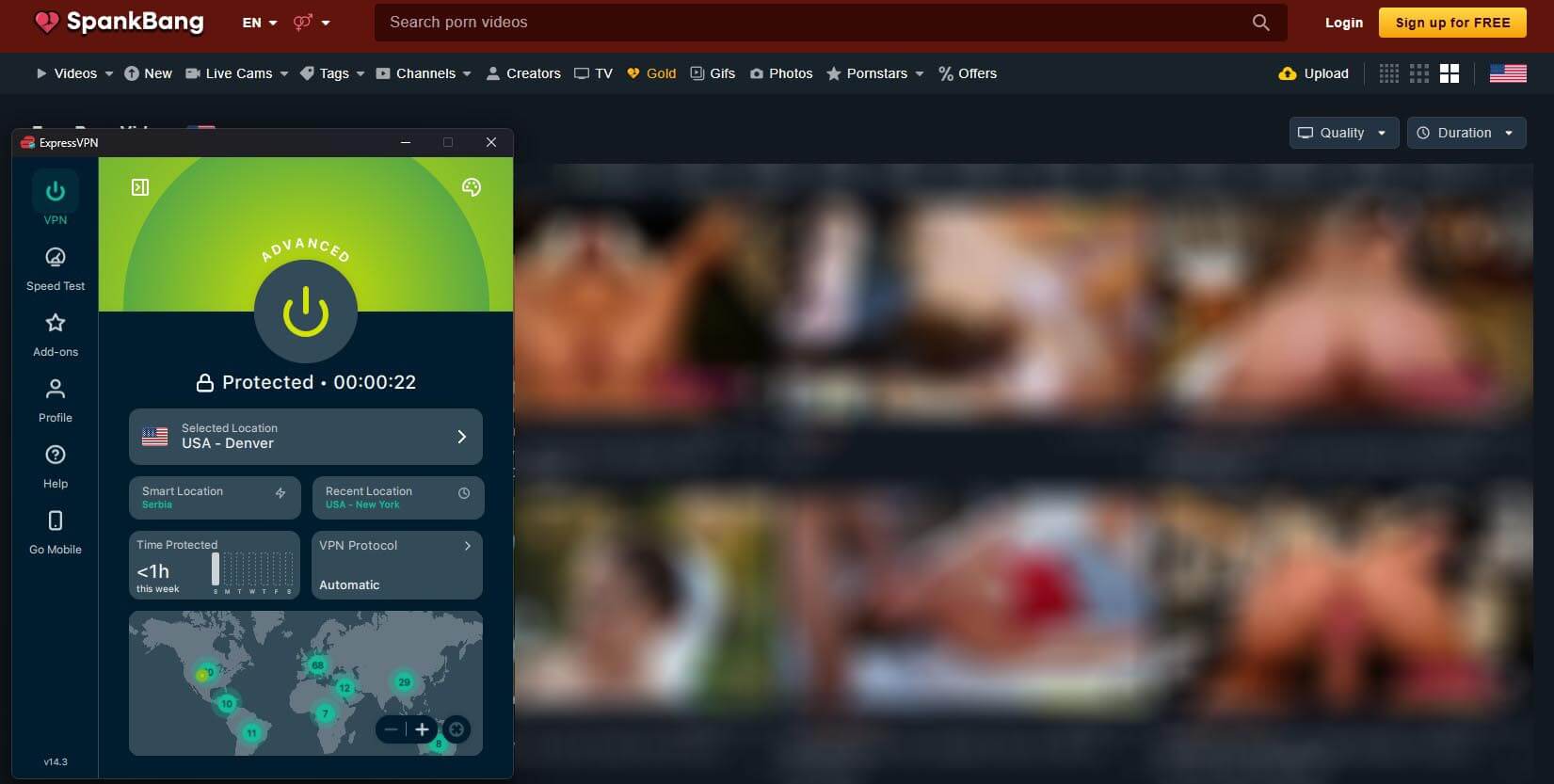Select the large thumbnail grid layout
This screenshot has width=1554, height=784.
point(1450,73)
